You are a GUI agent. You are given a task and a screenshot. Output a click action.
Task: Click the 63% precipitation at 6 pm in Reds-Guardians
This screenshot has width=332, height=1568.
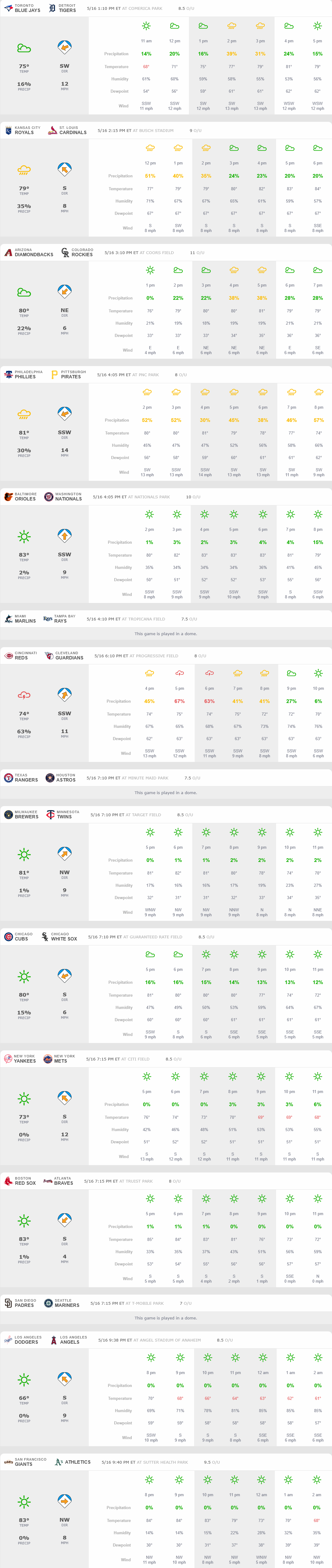209,701
